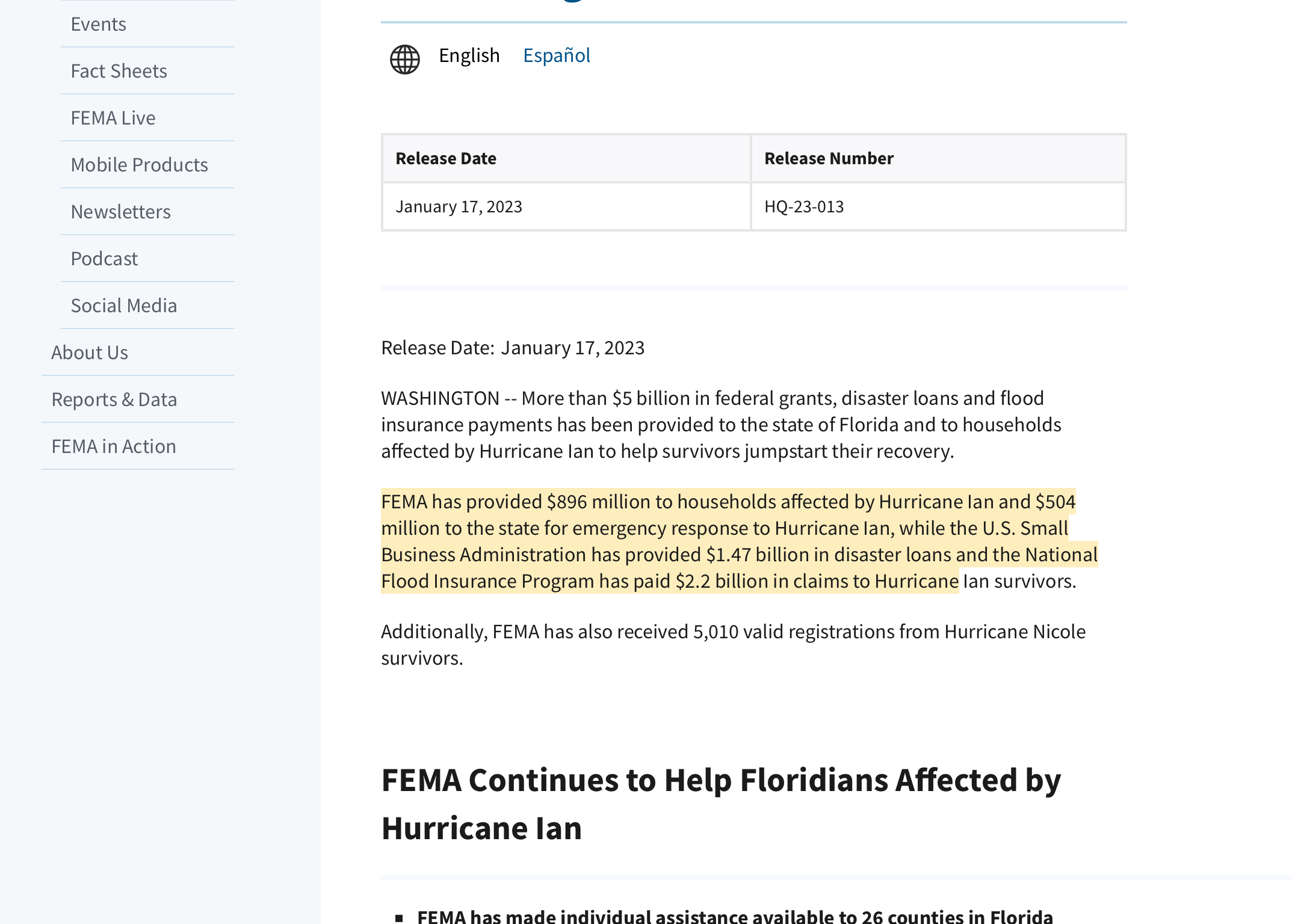Open the Social Media sidebar link

coord(124,306)
